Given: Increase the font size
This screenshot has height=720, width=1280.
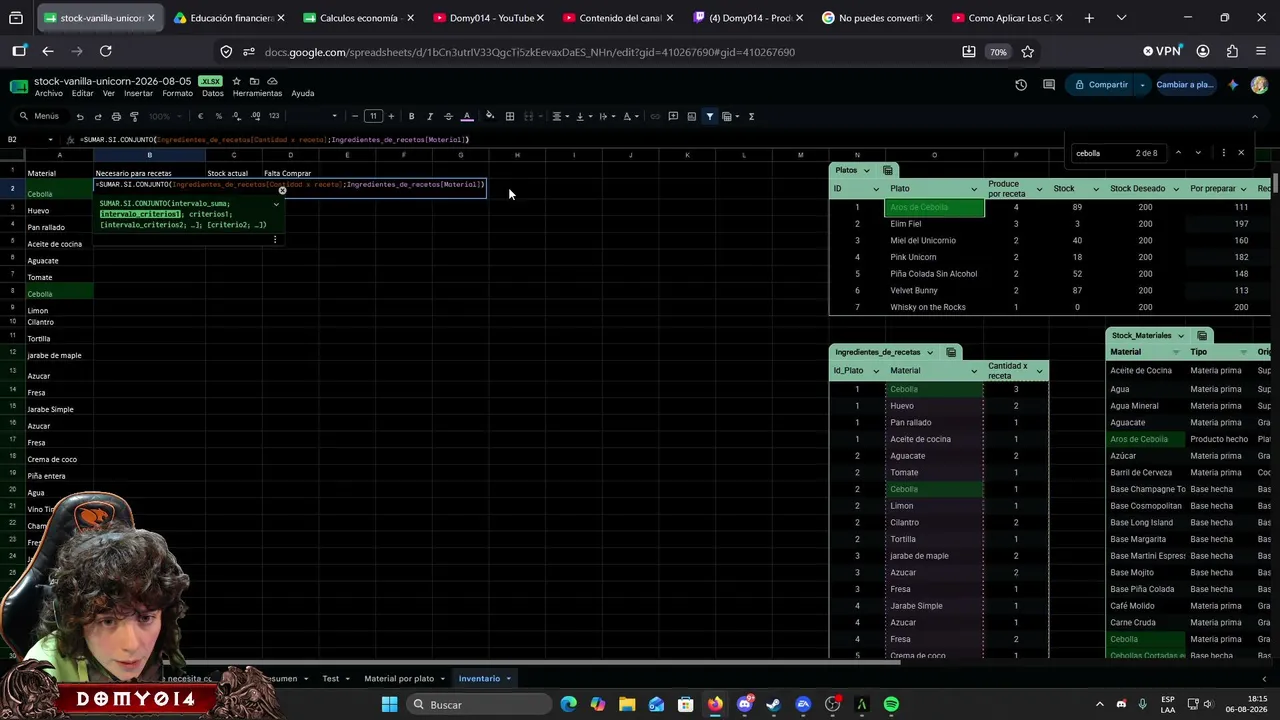Looking at the screenshot, I should pyautogui.click(x=391, y=116).
